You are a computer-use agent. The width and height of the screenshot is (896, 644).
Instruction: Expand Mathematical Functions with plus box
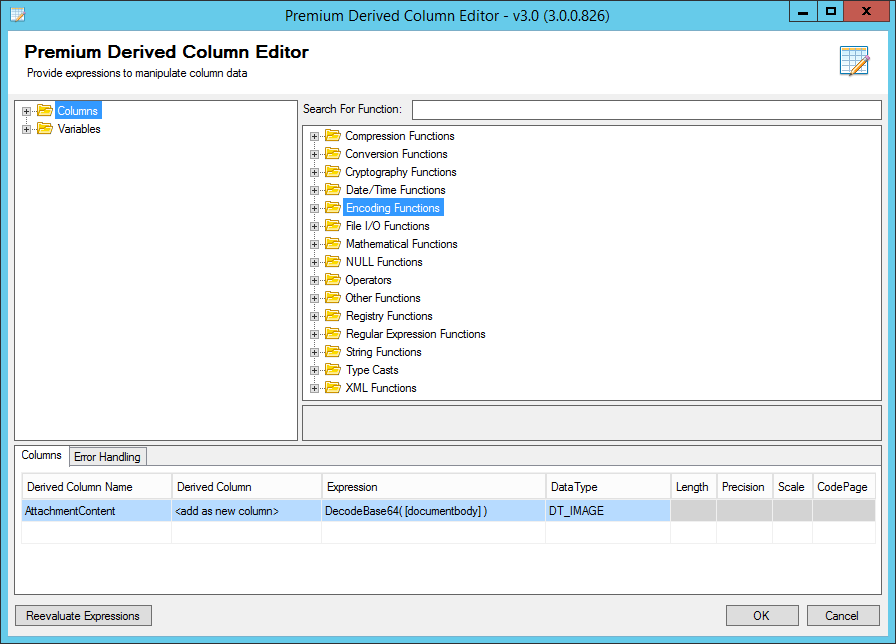tap(314, 244)
